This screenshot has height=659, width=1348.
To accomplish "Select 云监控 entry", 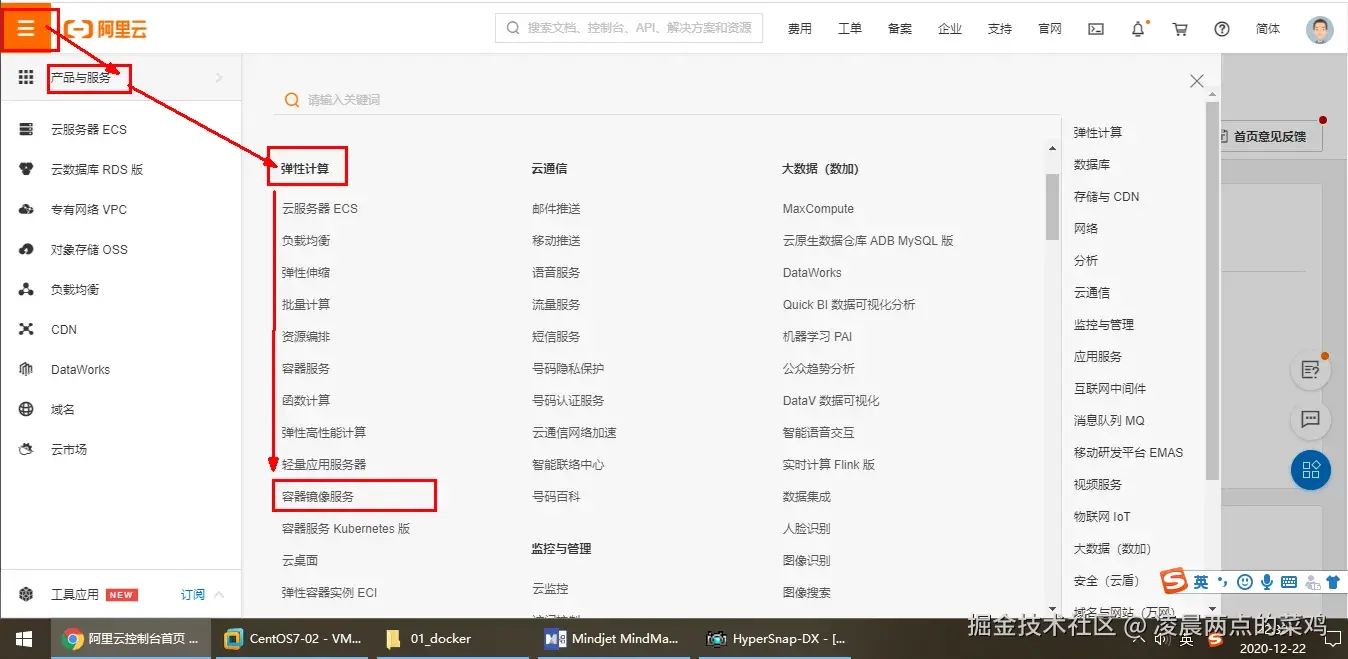I will pos(550,588).
